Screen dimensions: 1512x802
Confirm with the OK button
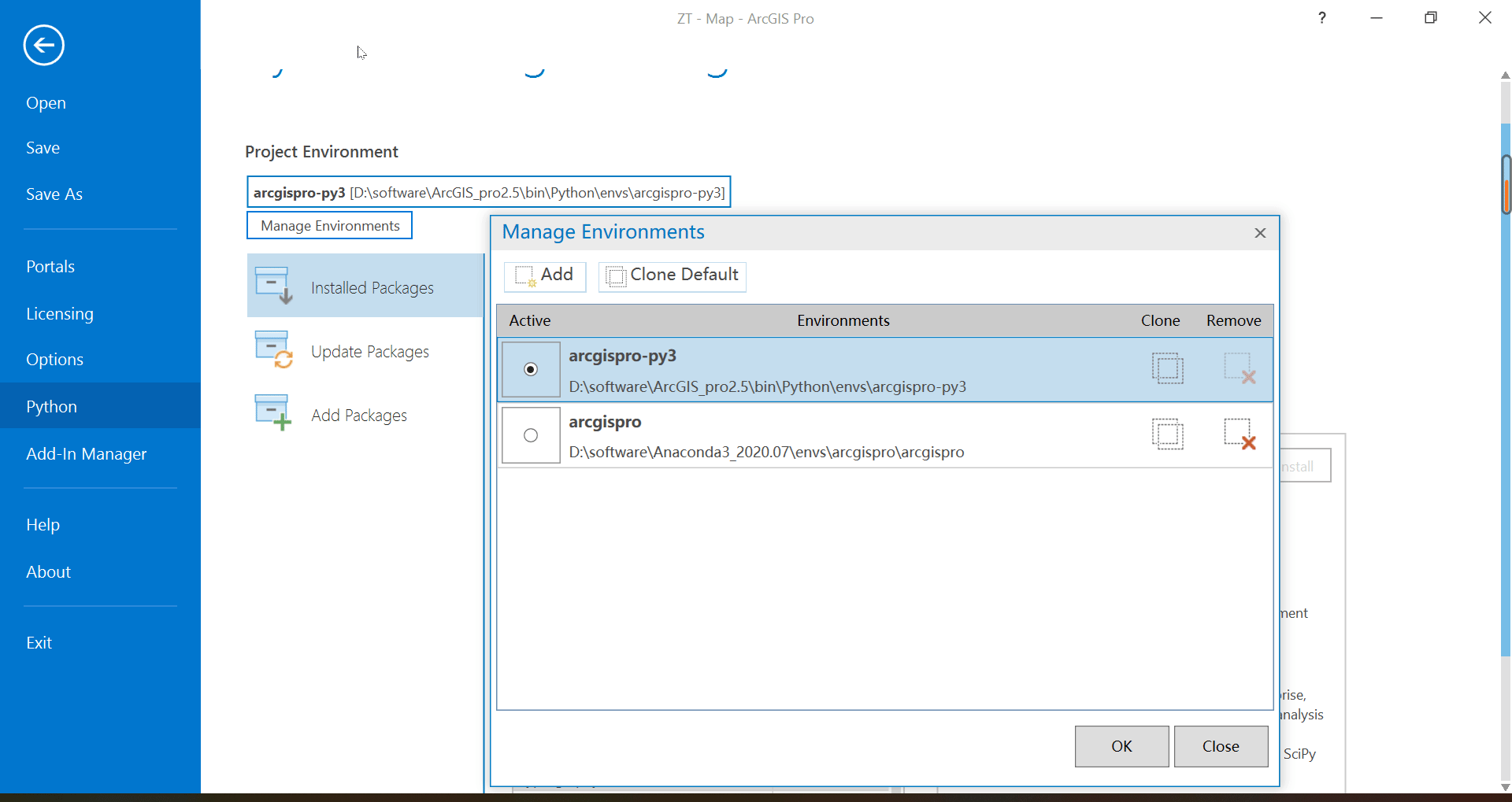pos(1121,746)
